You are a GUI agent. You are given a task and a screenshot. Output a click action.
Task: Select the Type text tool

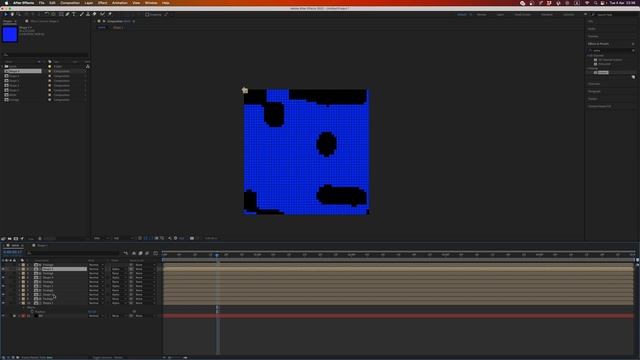coord(74,14)
